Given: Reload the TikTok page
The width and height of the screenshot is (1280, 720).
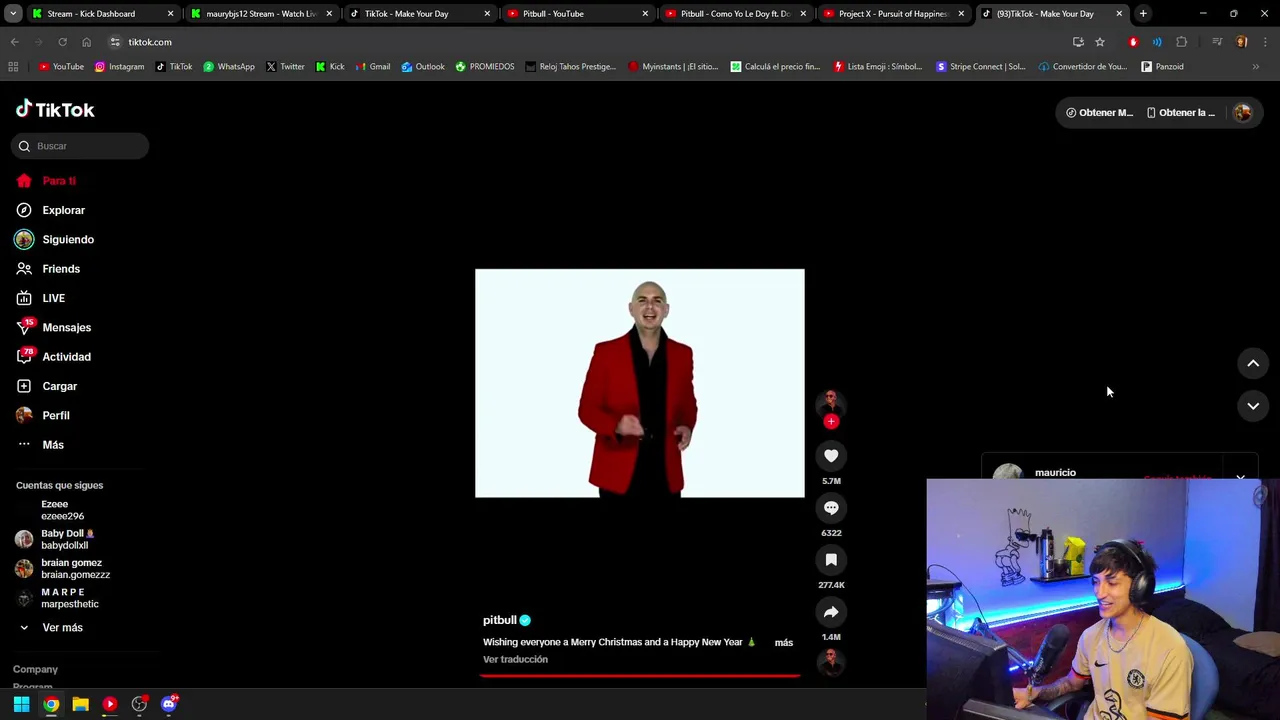Looking at the screenshot, I should coord(62,42).
